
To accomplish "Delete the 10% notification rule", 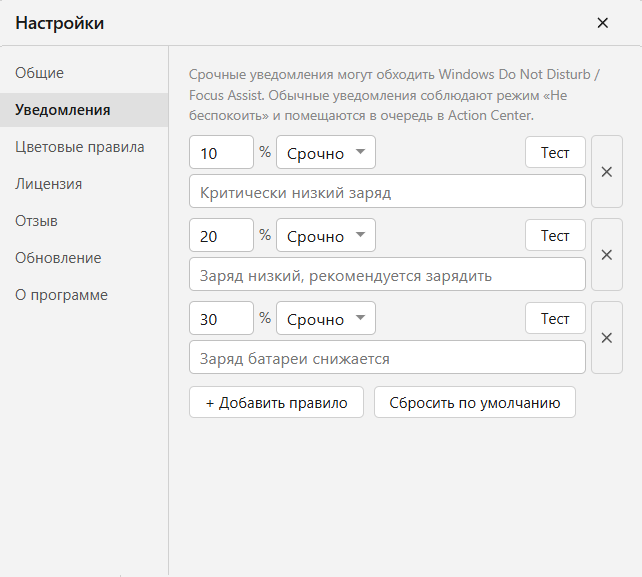I will (607, 172).
